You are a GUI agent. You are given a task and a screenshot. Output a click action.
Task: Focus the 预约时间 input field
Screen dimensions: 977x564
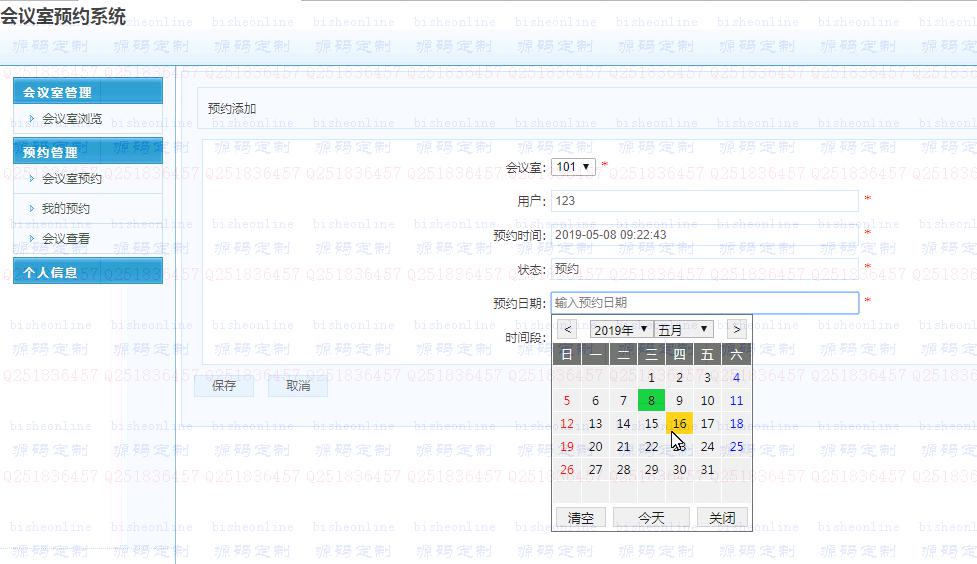(x=705, y=235)
